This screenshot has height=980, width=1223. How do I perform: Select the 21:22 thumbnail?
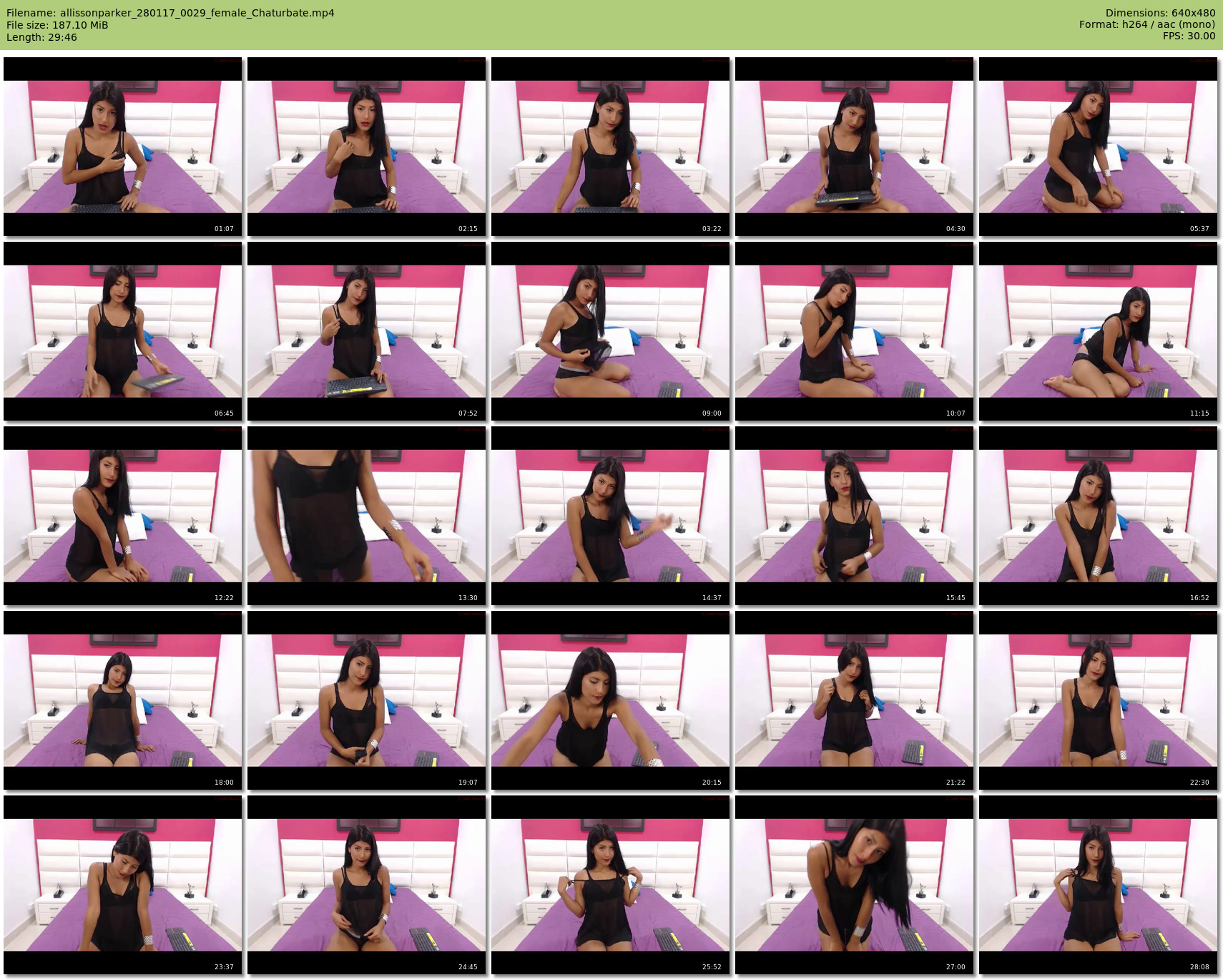point(854,700)
